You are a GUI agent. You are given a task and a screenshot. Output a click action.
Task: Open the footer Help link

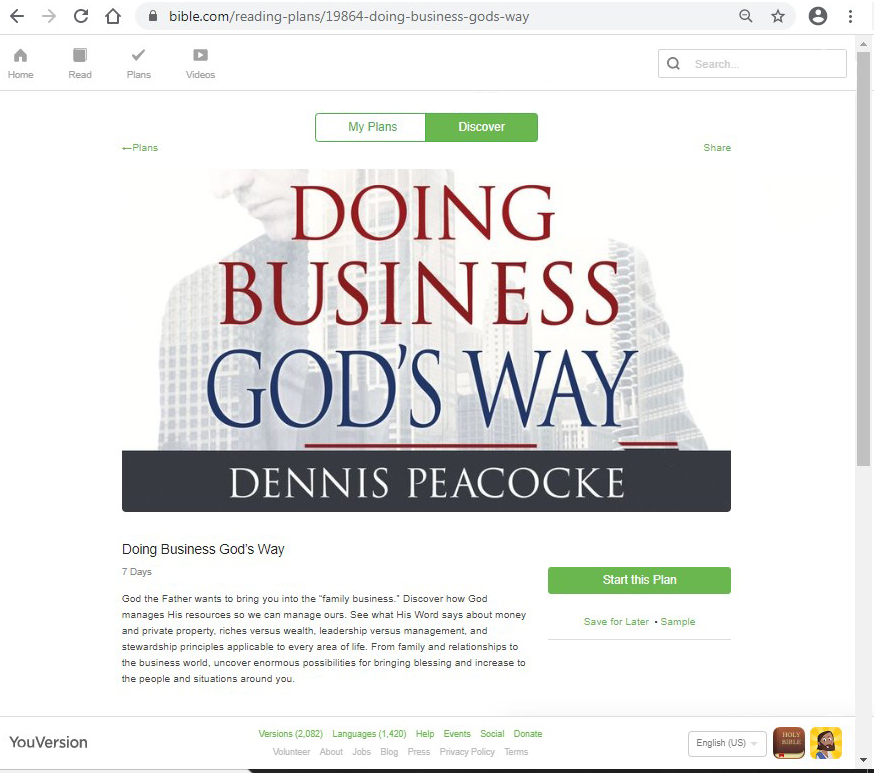[425, 734]
